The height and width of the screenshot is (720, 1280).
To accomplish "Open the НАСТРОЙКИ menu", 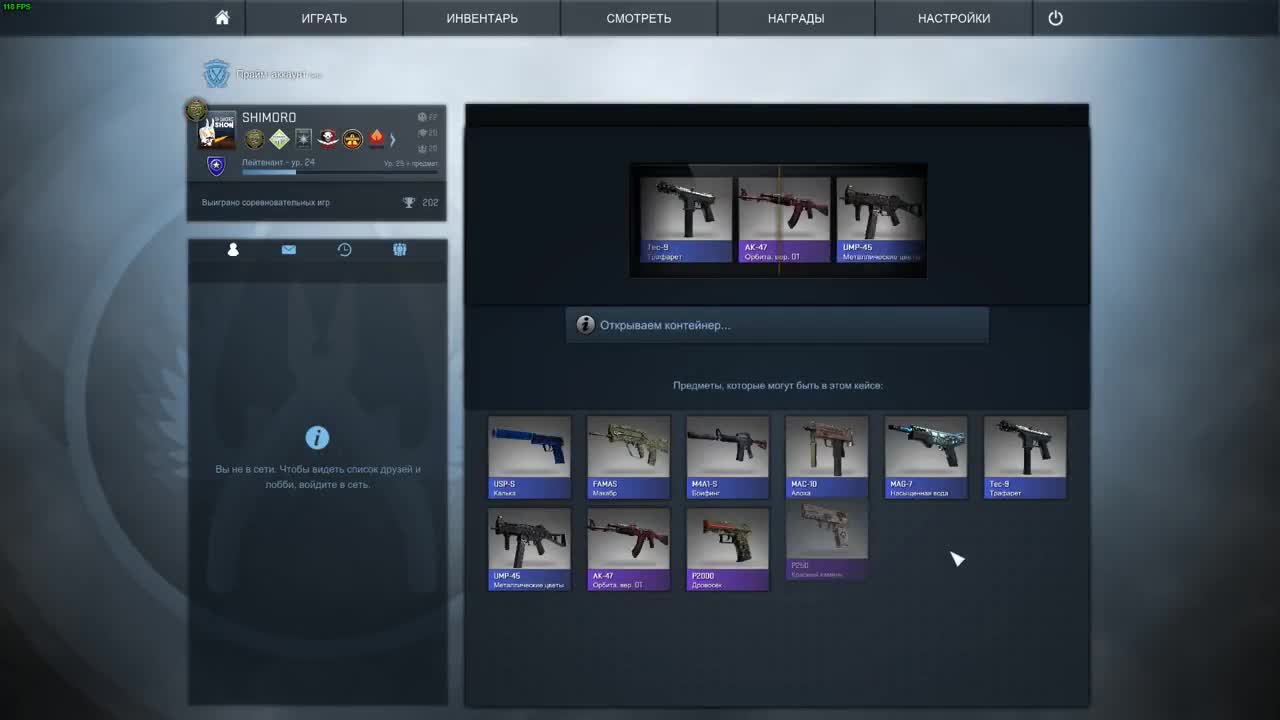I will pyautogui.click(x=954, y=18).
